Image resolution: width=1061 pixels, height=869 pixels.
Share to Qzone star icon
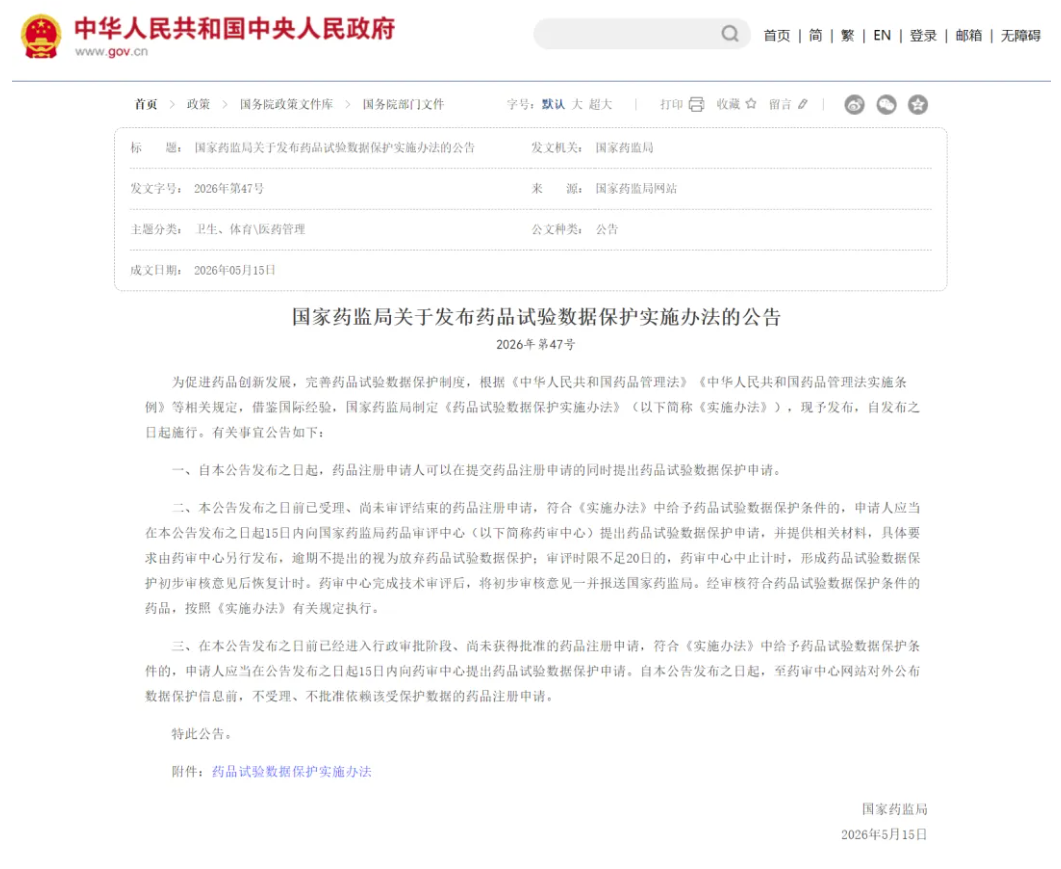[918, 104]
